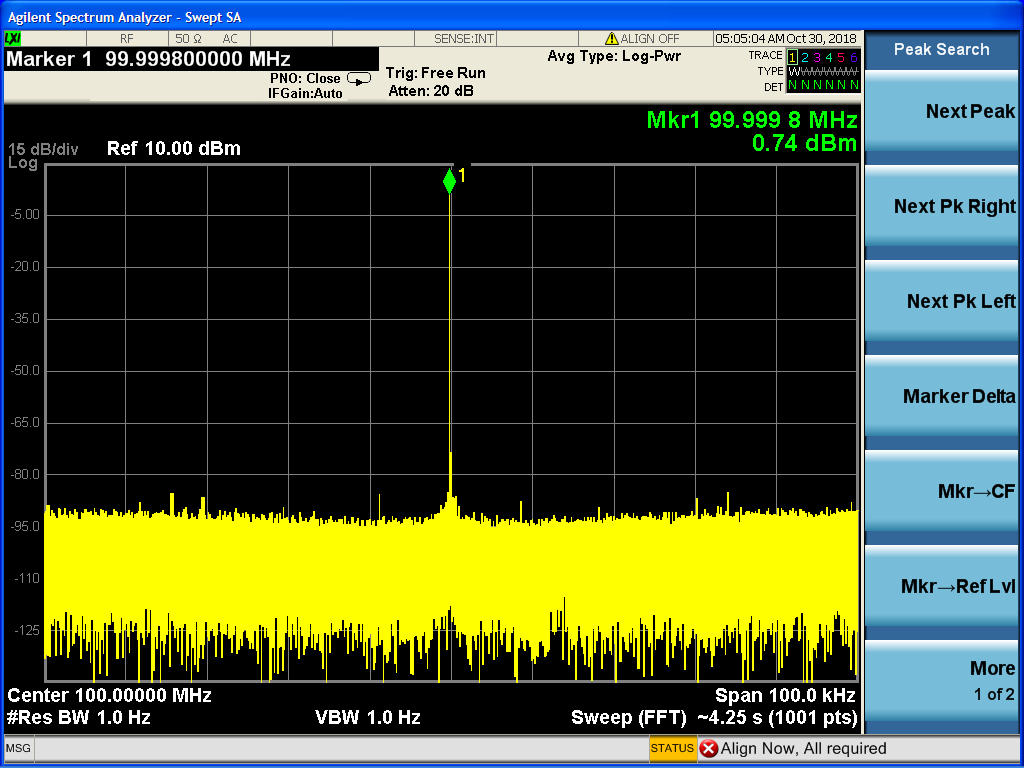
Task: Select trace number 1 in TRACE row
Action: point(792,57)
